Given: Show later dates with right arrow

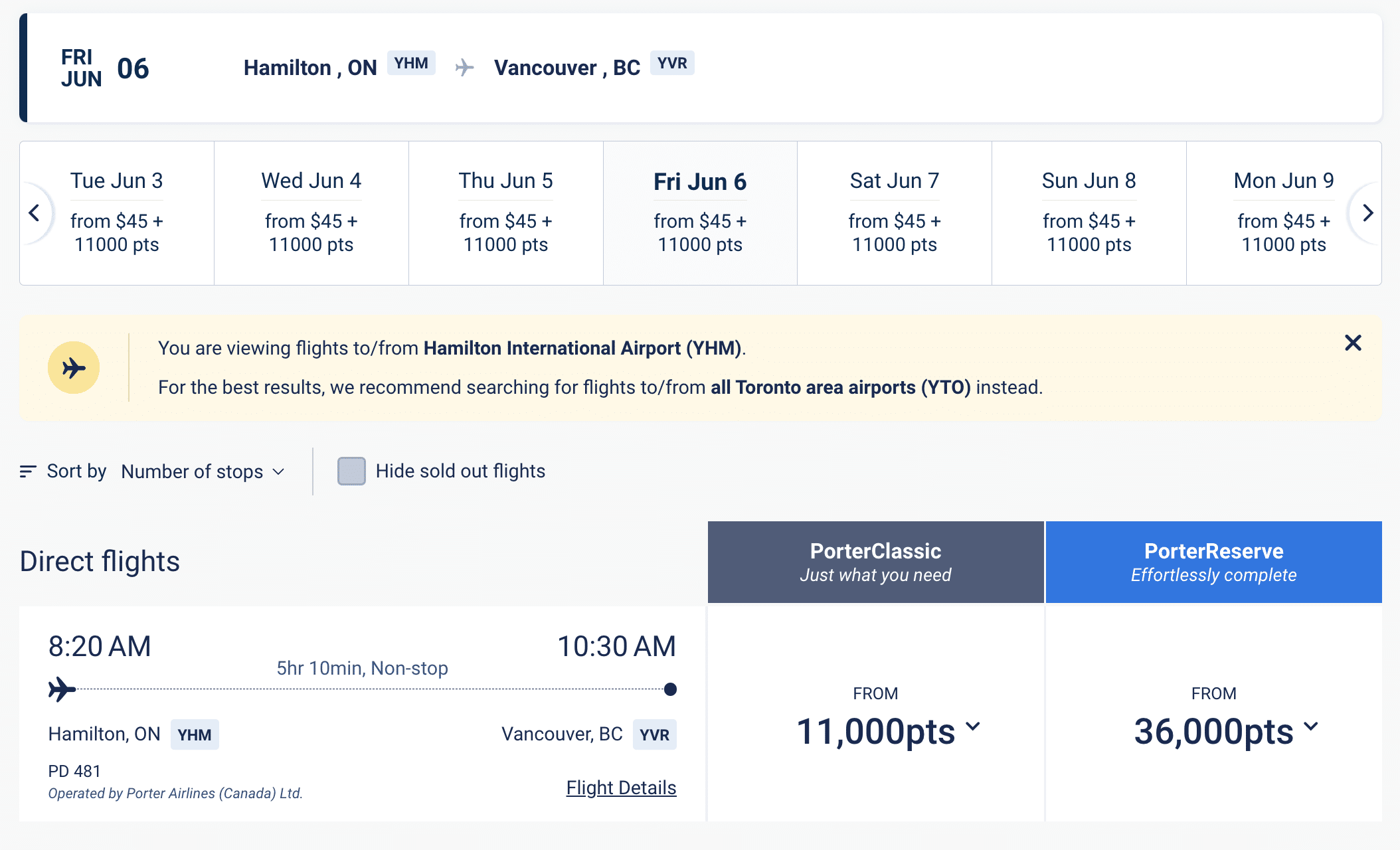Looking at the screenshot, I should [x=1367, y=213].
